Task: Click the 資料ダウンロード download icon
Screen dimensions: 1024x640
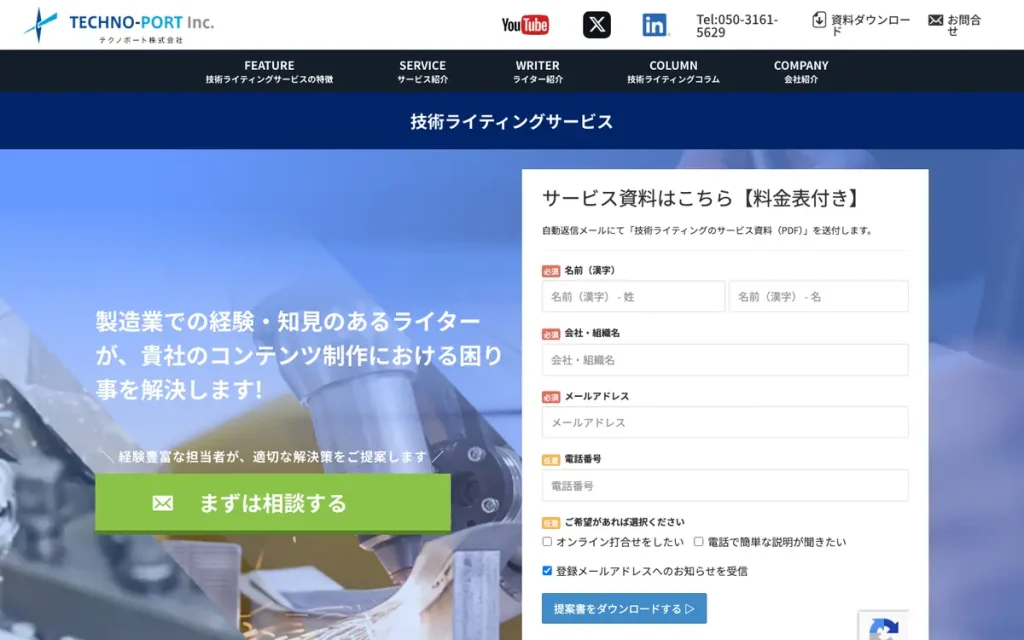Action: [x=819, y=20]
